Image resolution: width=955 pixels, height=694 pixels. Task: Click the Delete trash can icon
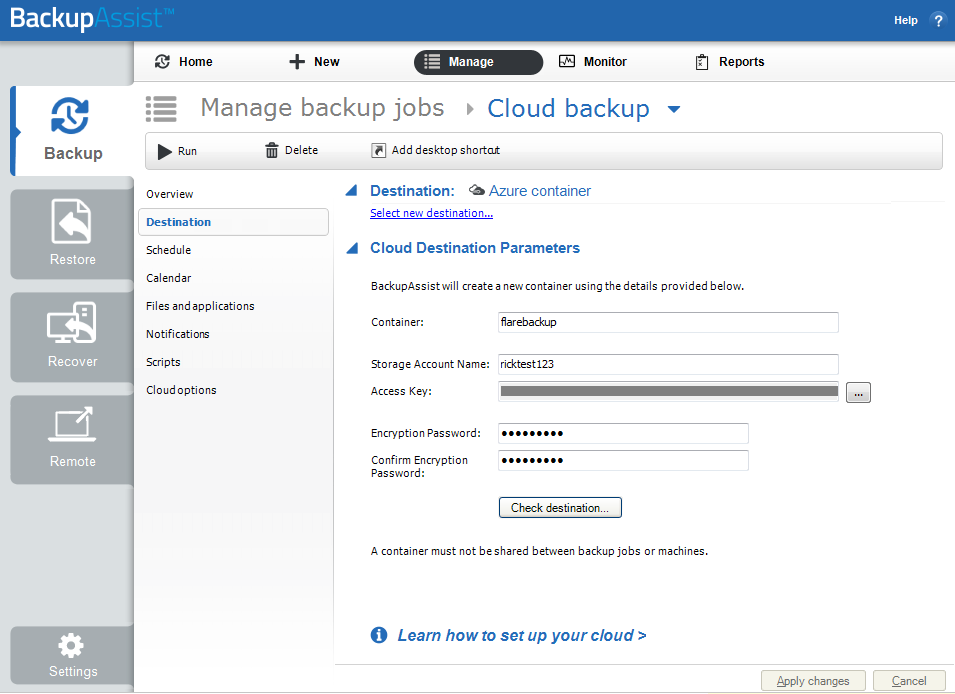tap(272, 150)
